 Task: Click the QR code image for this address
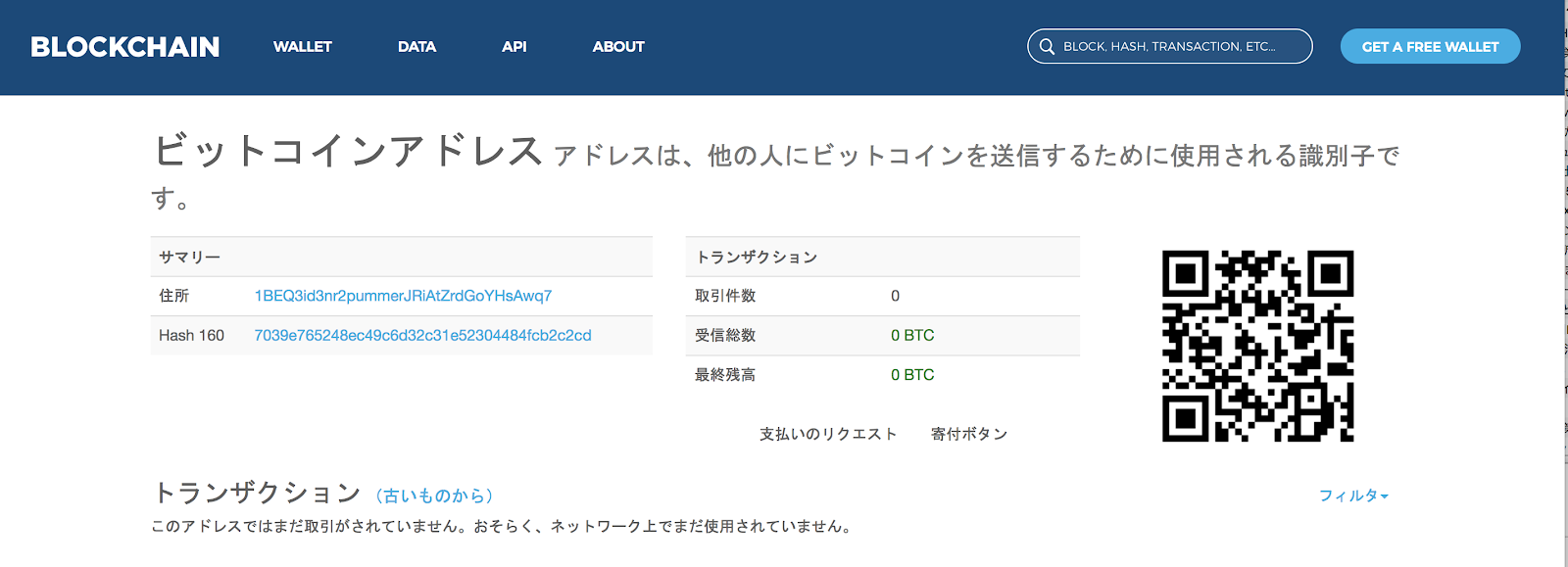[x=1257, y=346]
